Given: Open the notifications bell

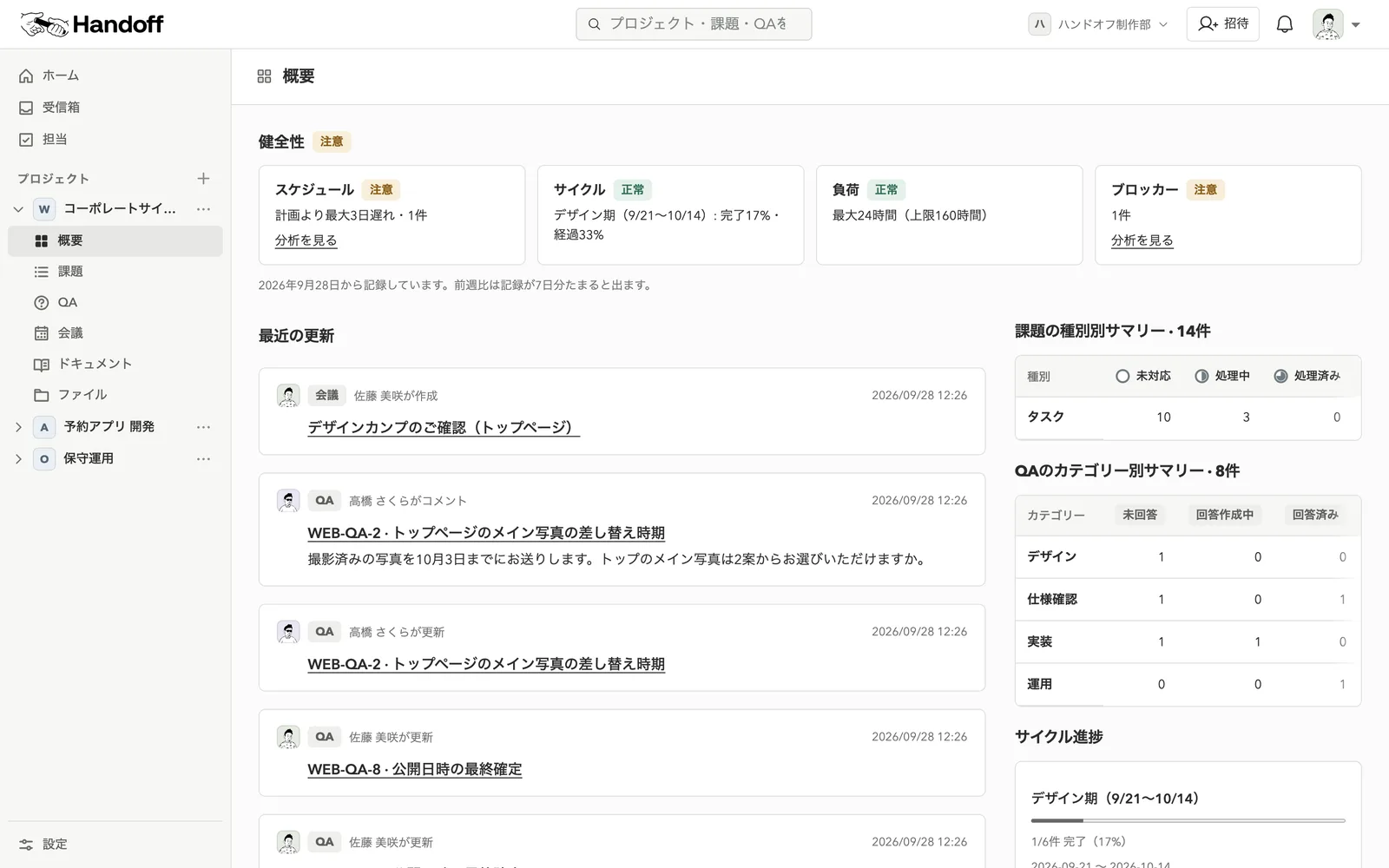Looking at the screenshot, I should pyautogui.click(x=1284, y=24).
